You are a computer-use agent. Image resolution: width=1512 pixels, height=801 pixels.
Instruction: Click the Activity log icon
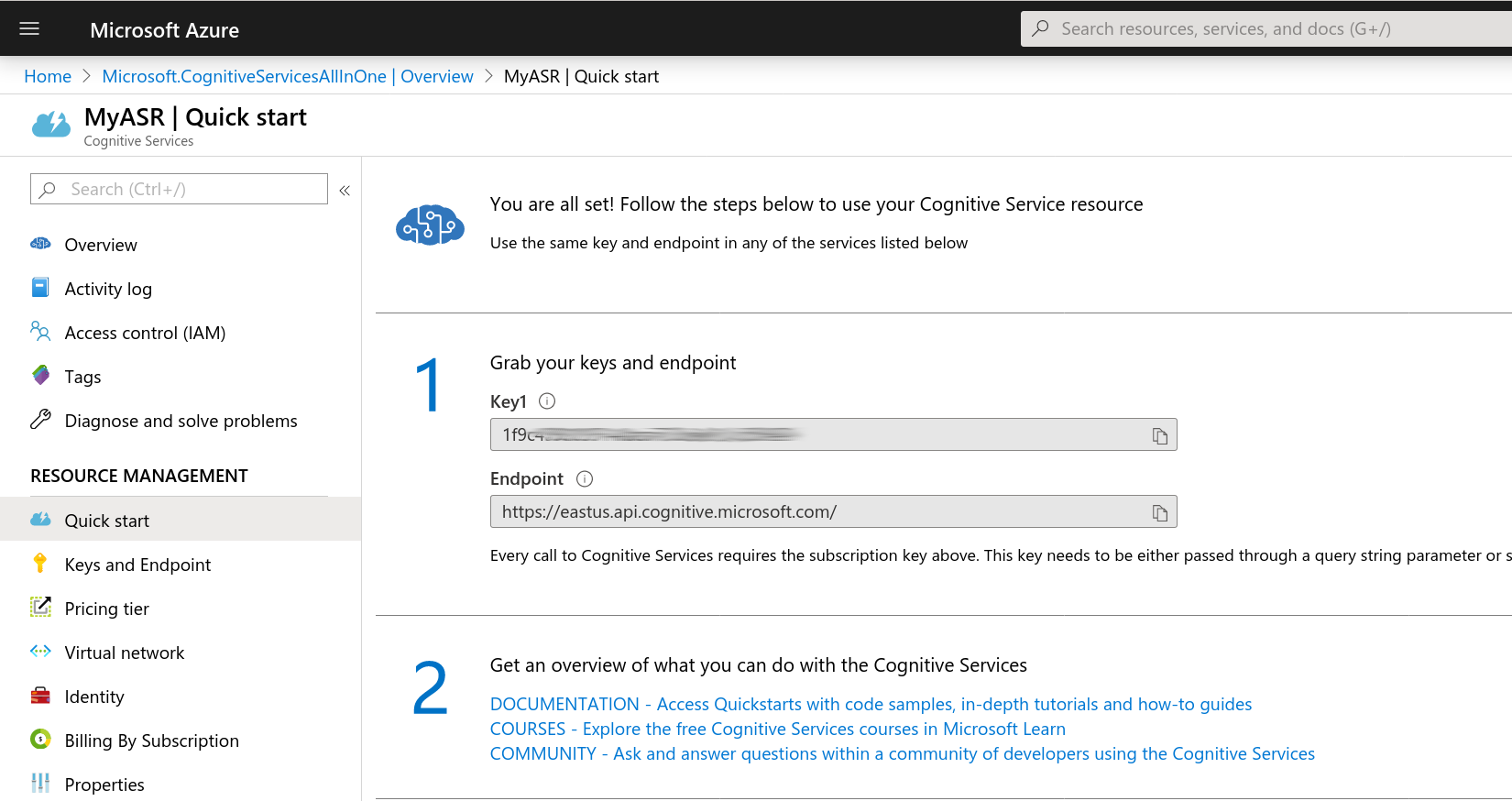click(x=40, y=288)
